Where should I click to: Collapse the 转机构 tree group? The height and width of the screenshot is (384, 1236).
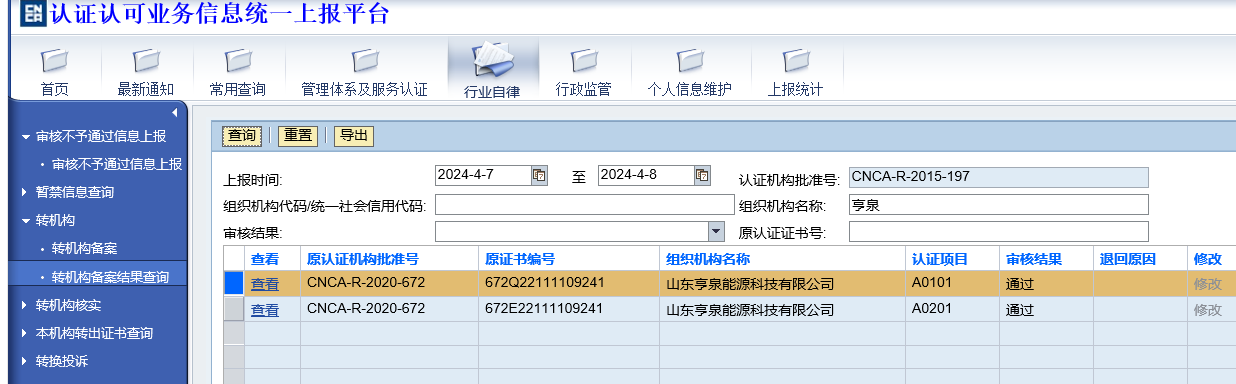coord(26,220)
